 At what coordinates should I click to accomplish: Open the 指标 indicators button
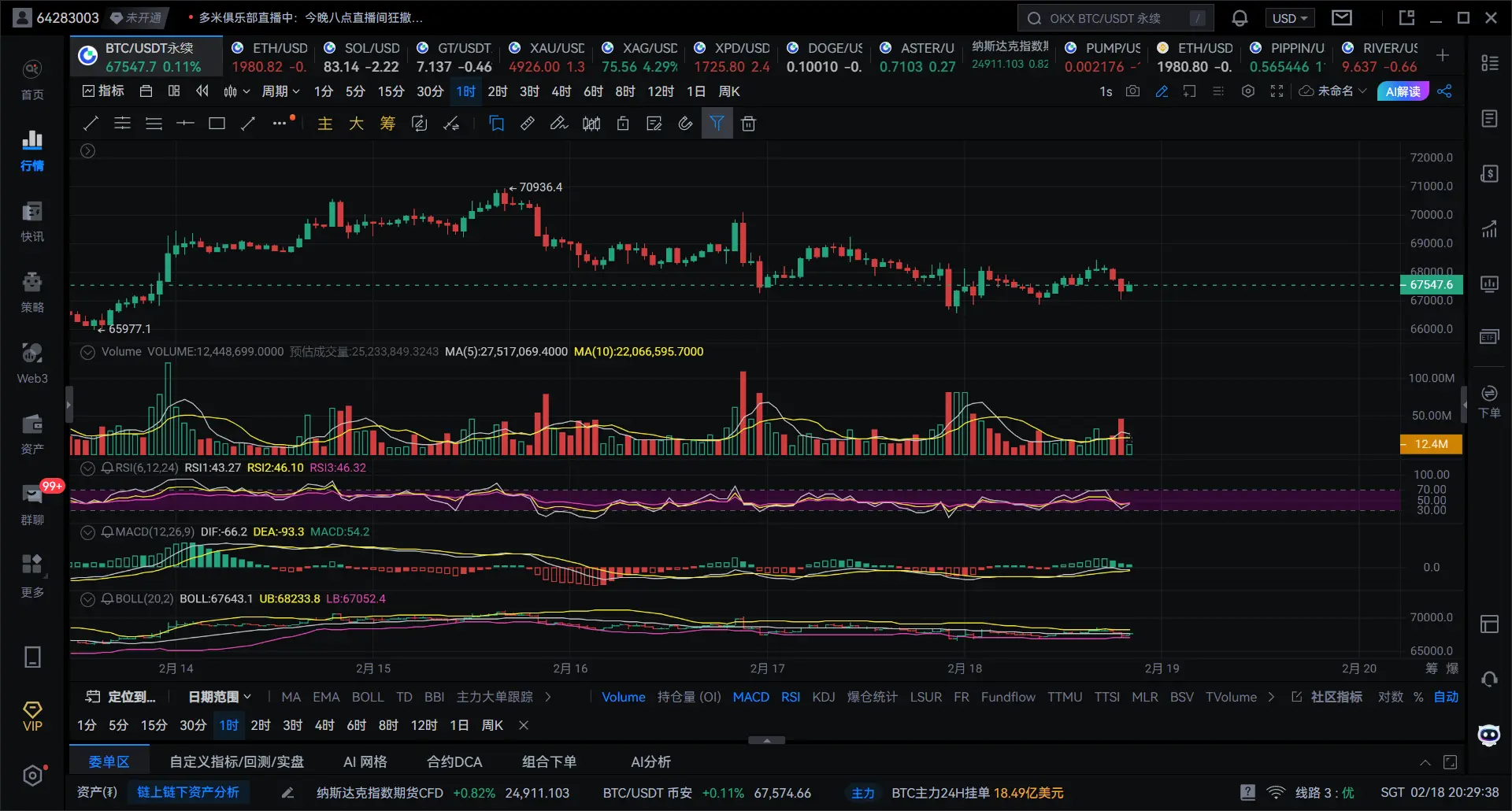pyautogui.click(x=103, y=91)
